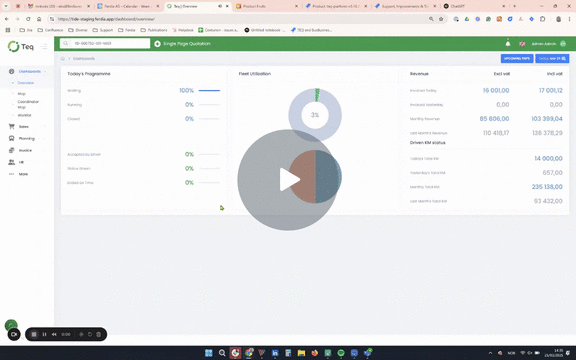Switch to the Ferdia AS Calendar tab
Image resolution: width=576 pixels, height=360 pixels.
128,6
